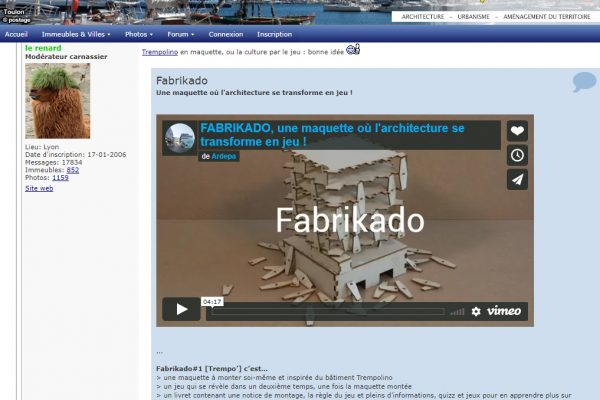Adjust the video volume bars
Screen dimensions: 600x400
click(457, 312)
